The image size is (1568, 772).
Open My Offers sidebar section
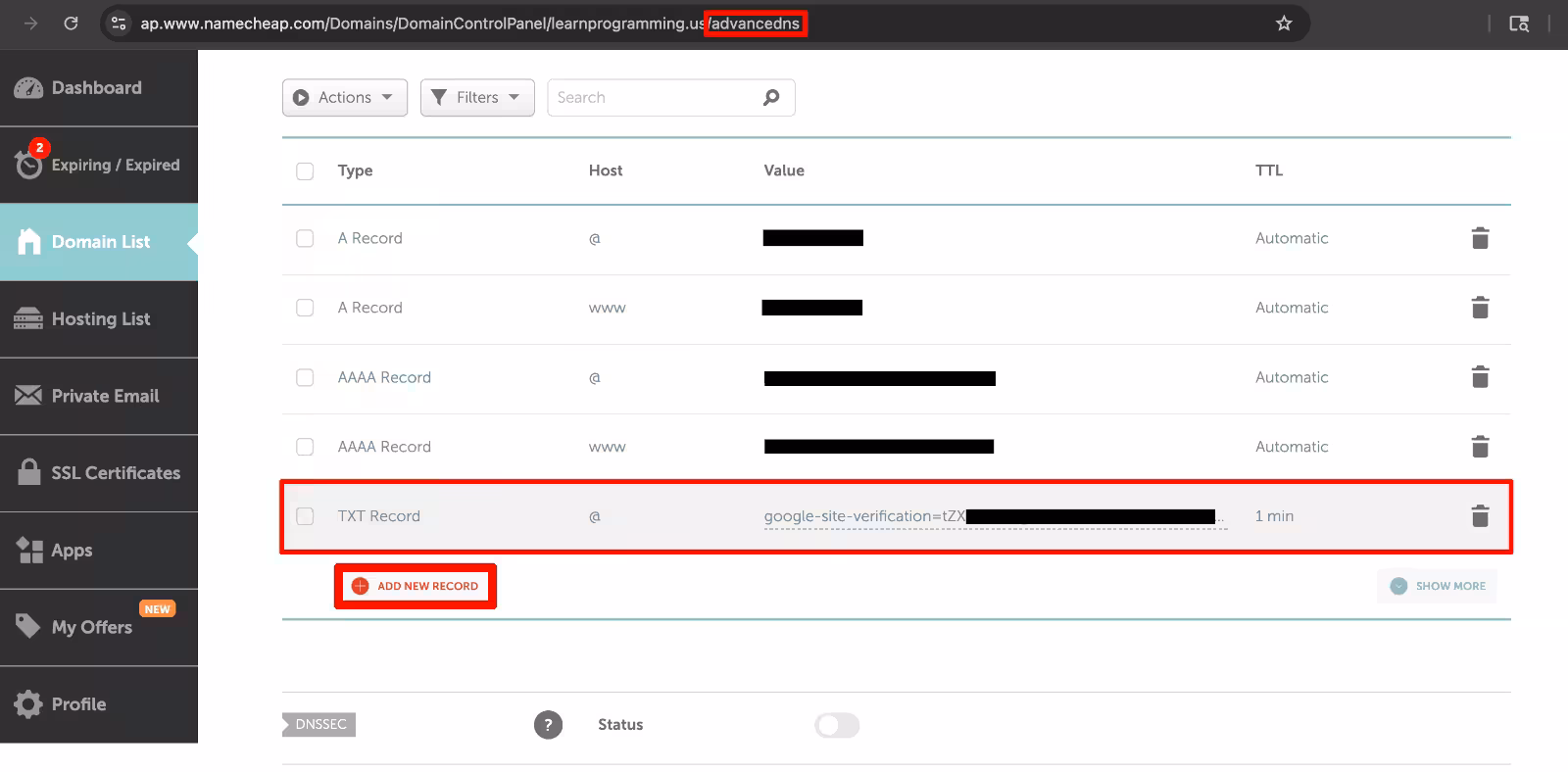98,627
